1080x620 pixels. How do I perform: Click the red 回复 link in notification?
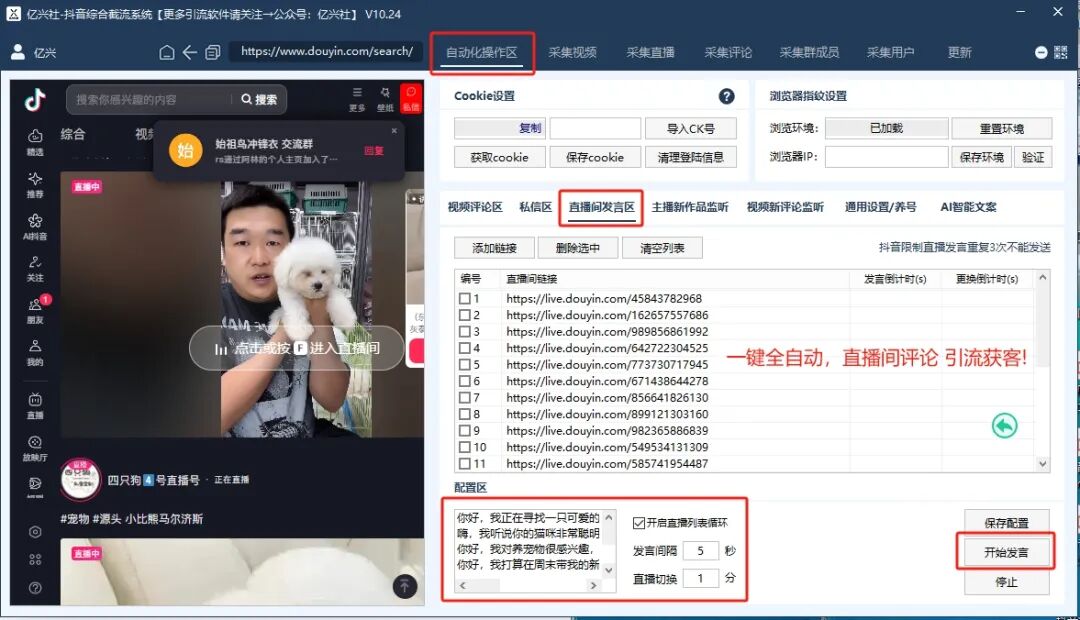point(374,151)
